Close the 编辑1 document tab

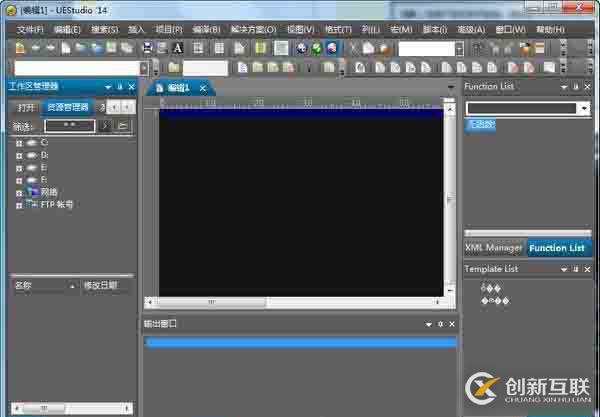click(203, 89)
